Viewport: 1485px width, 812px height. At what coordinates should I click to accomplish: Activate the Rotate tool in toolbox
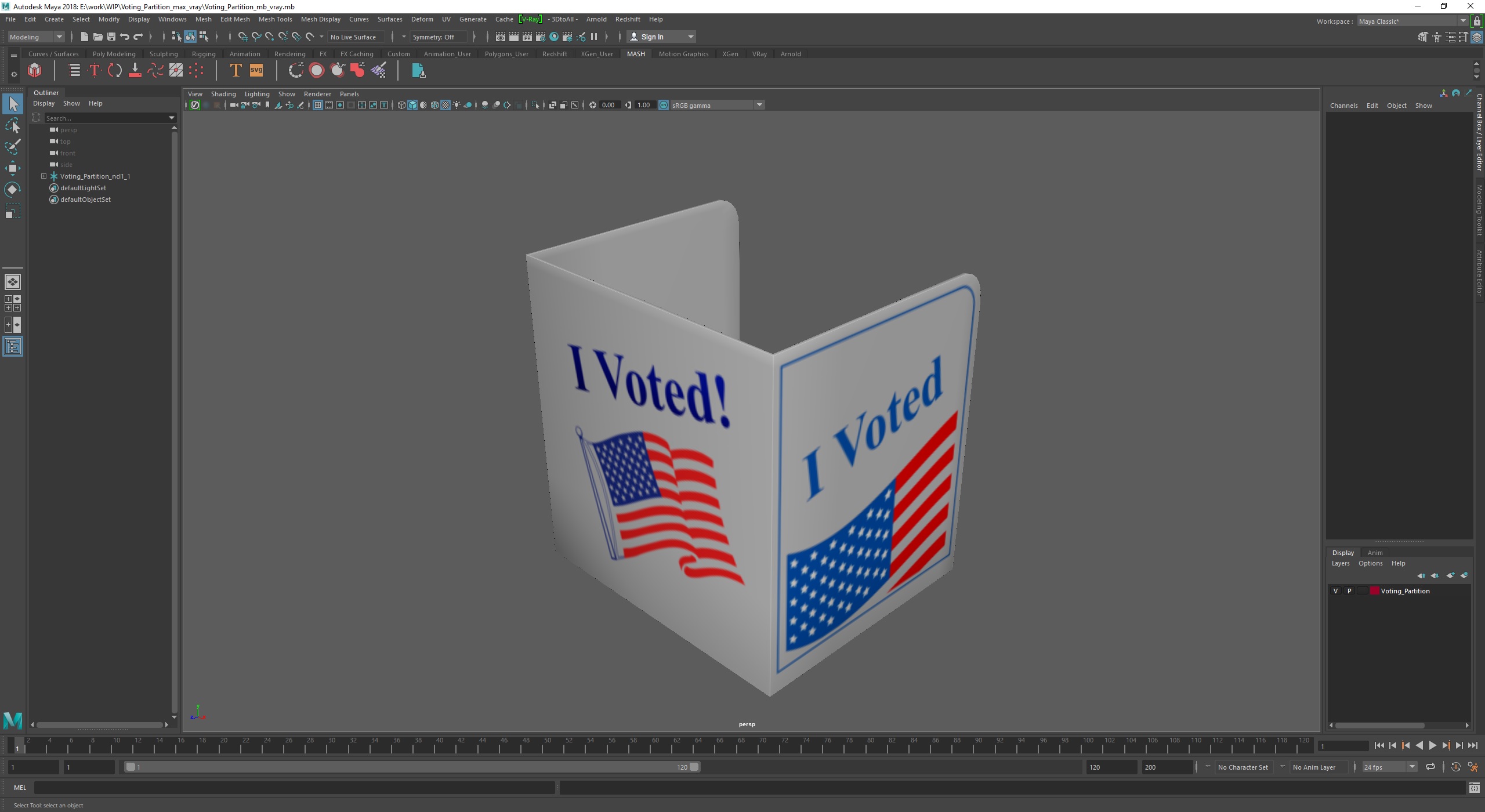click(13, 190)
